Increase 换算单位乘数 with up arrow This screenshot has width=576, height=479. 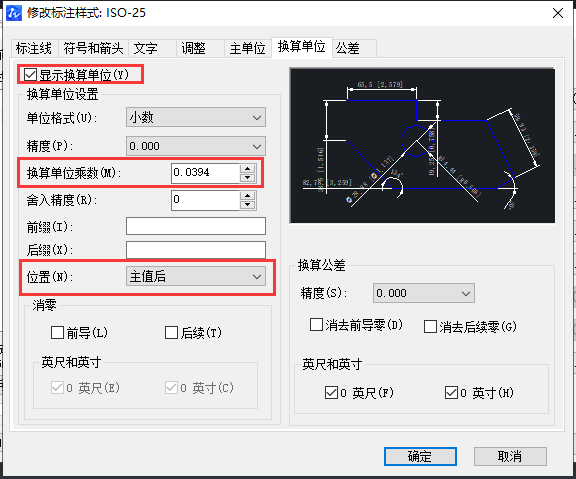click(248, 168)
